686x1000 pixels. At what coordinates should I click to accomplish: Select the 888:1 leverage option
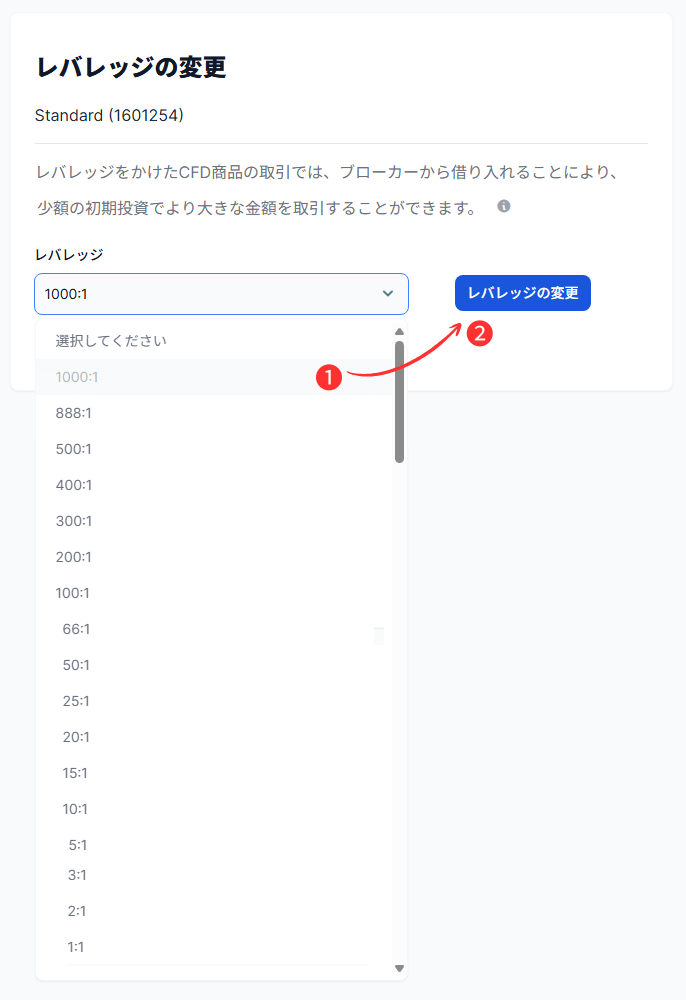point(74,413)
